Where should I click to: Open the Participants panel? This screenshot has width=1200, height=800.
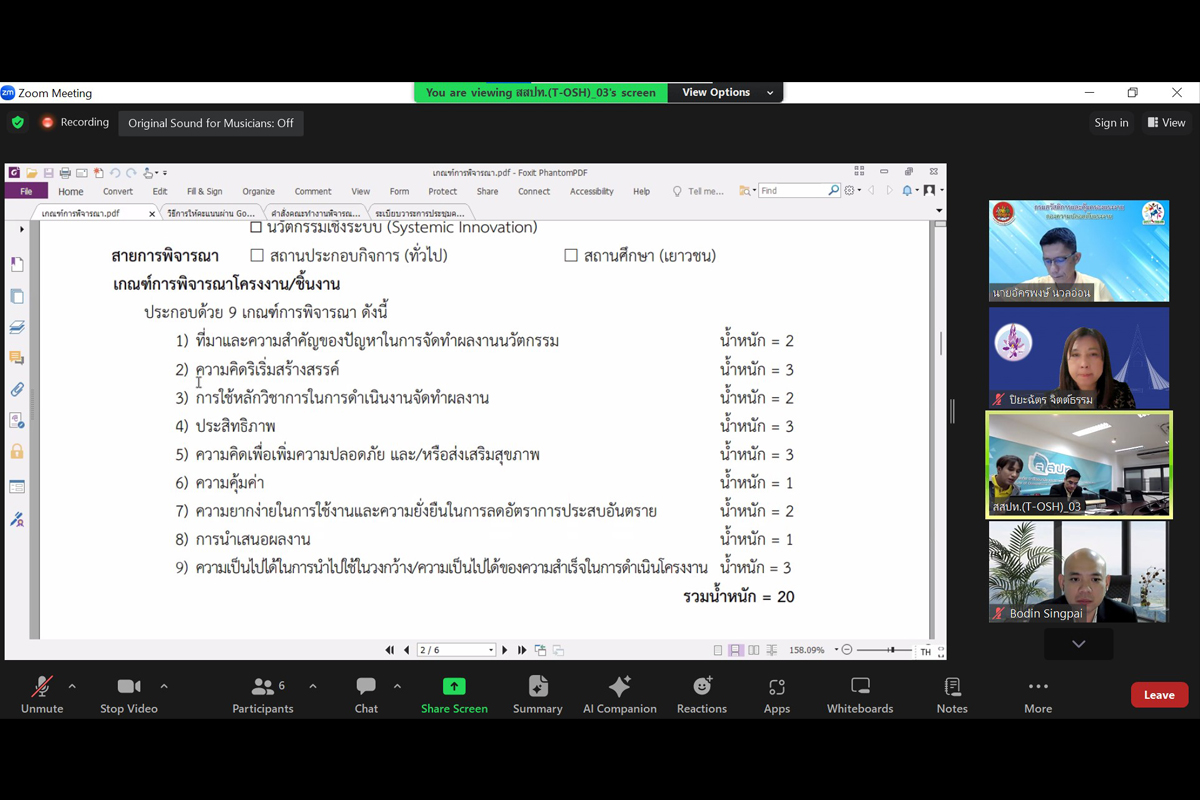pyautogui.click(x=263, y=687)
